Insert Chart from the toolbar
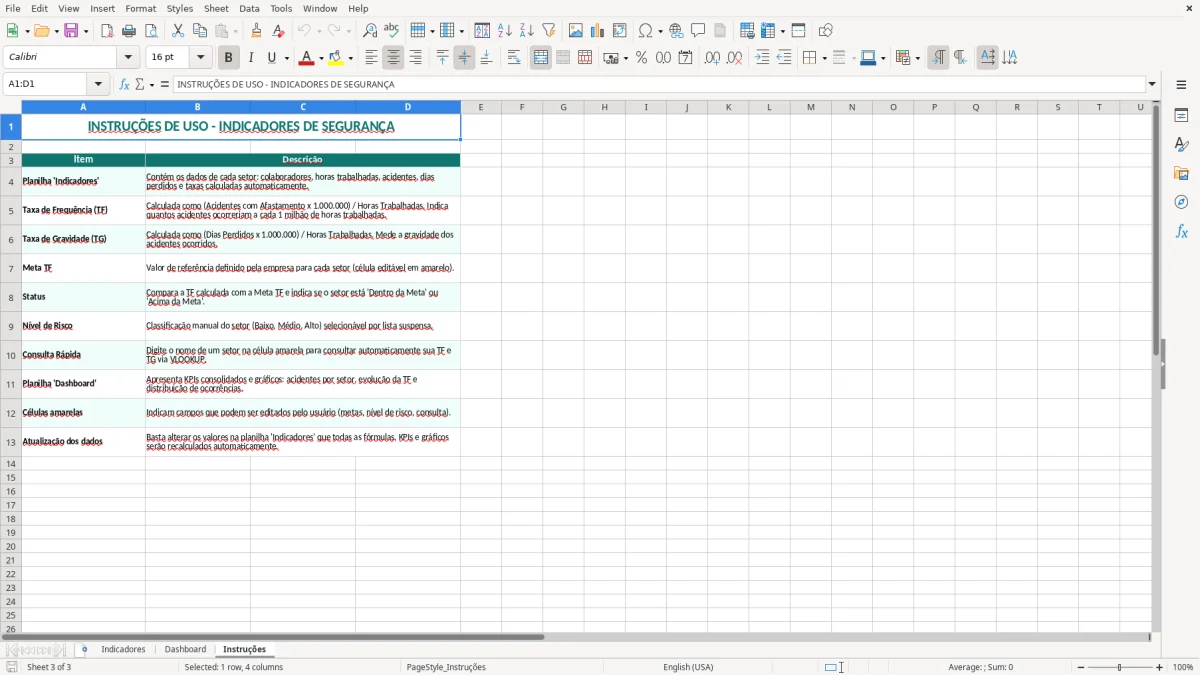This screenshot has height=675, width=1200. coord(598,31)
